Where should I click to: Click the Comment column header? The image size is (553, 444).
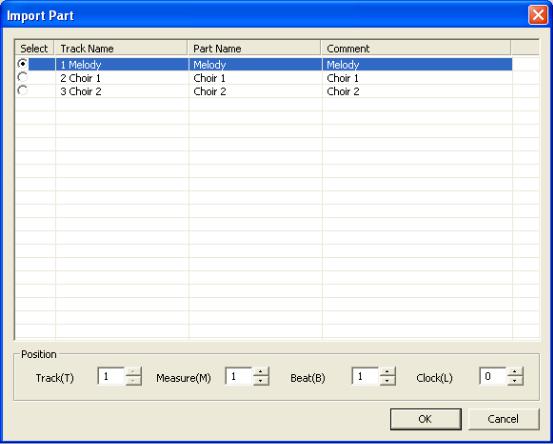tap(416, 48)
